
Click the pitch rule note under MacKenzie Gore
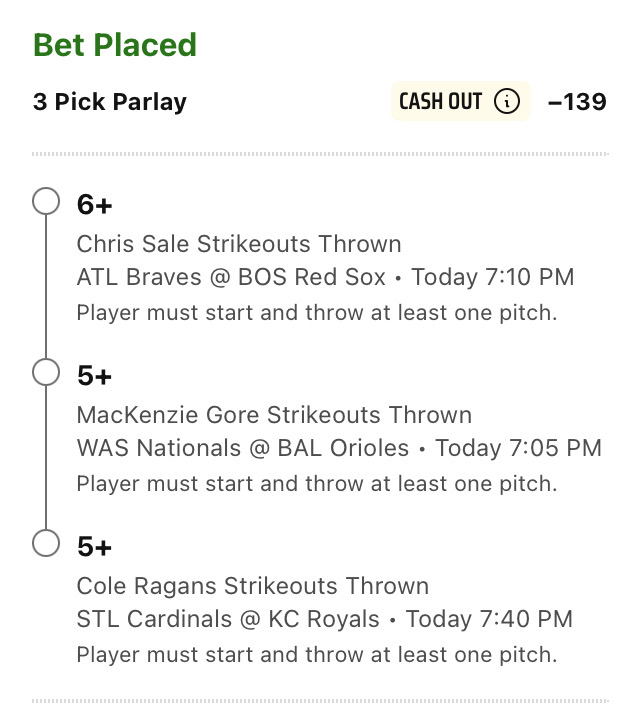(x=317, y=484)
